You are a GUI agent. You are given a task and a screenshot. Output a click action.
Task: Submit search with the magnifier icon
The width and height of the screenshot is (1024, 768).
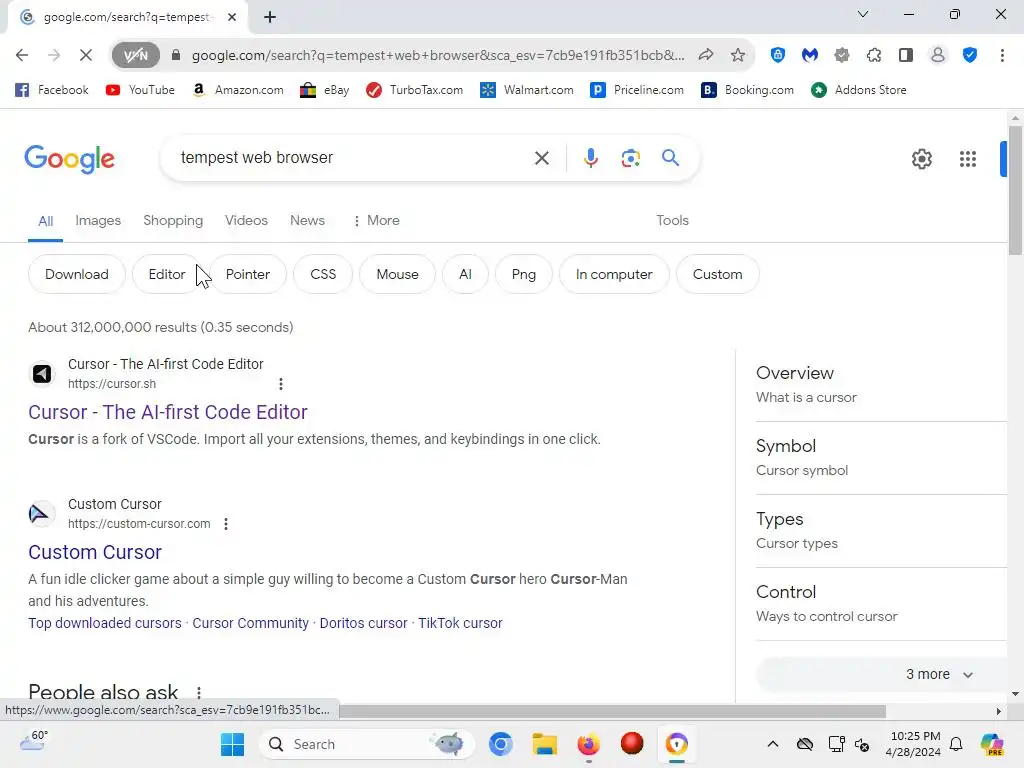point(670,158)
